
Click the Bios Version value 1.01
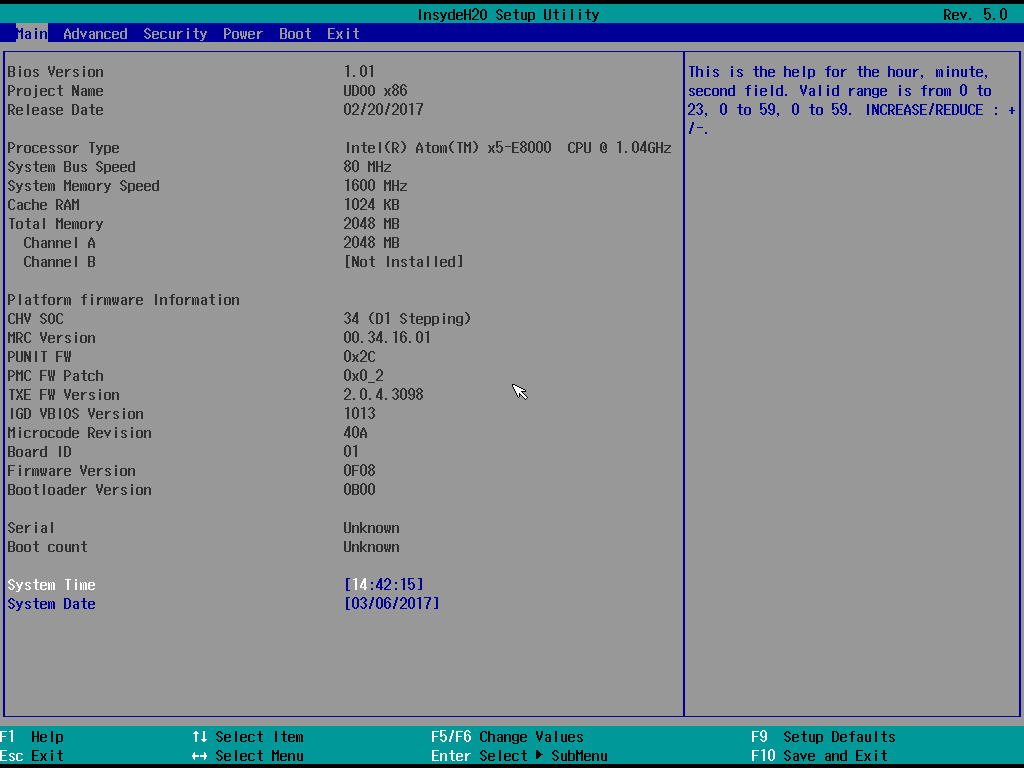[x=359, y=71]
